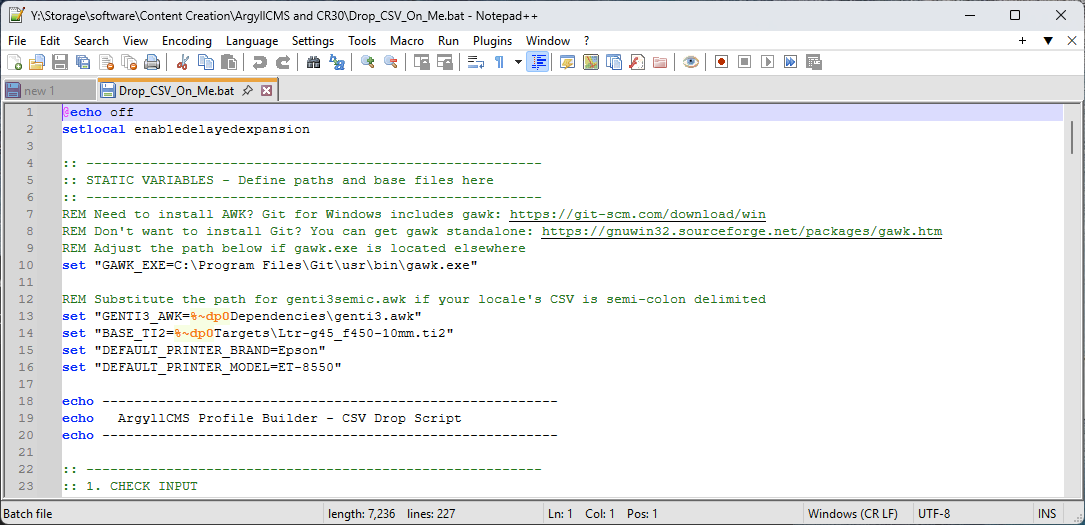This screenshot has height=525, width=1085.
Task: Open Find with the binoculars icon
Action: (313, 62)
